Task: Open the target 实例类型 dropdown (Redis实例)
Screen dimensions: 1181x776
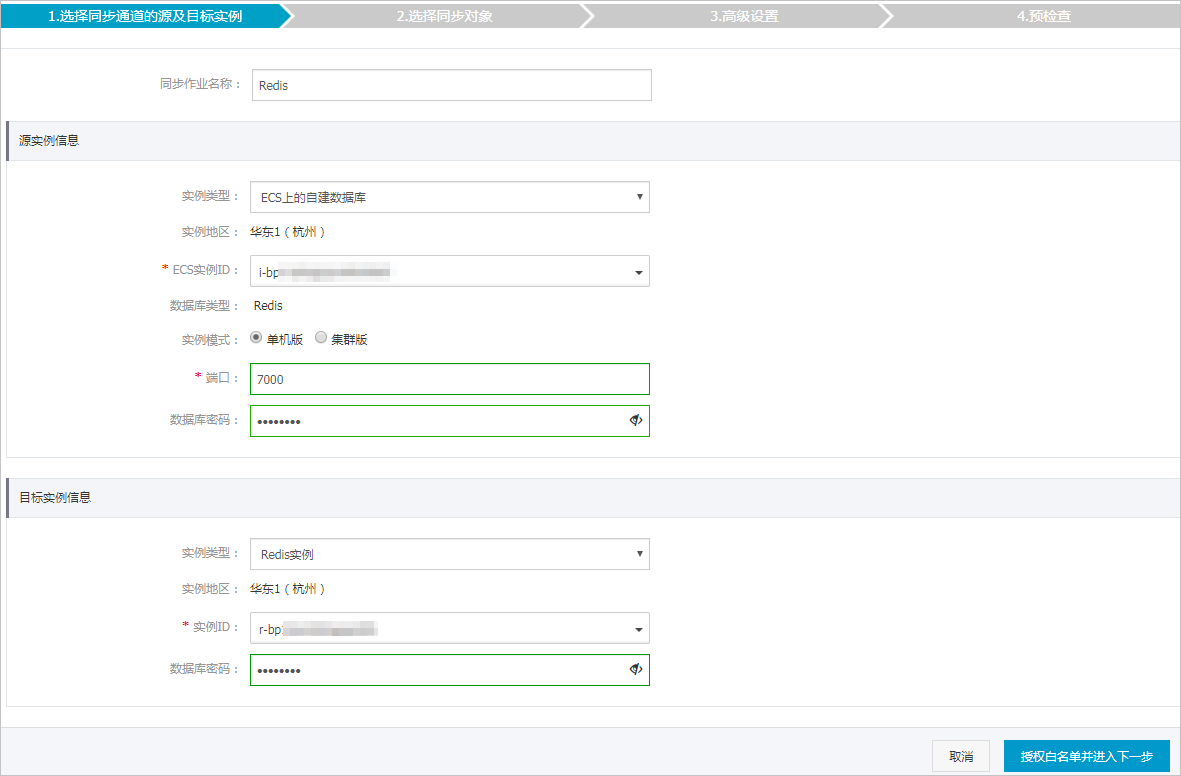Action: point(450,554)
